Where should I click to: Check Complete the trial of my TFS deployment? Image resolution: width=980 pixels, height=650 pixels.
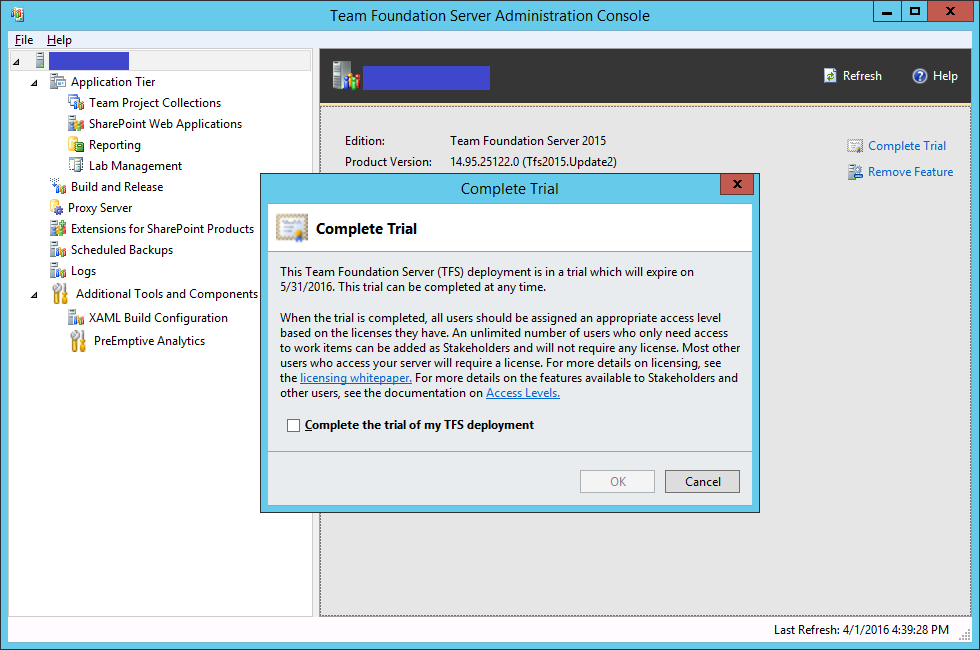[293, 426]
